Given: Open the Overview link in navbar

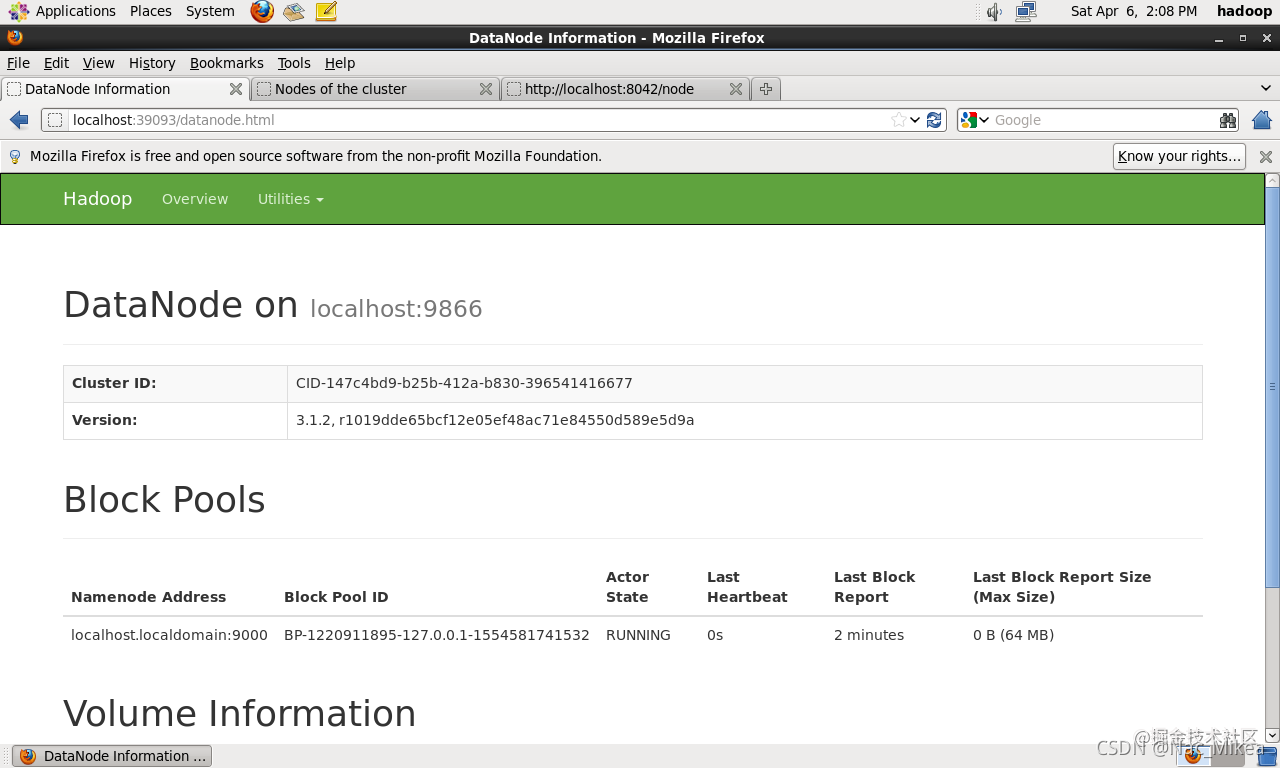Looking at the screenshot, I should [x=195, y=199].
